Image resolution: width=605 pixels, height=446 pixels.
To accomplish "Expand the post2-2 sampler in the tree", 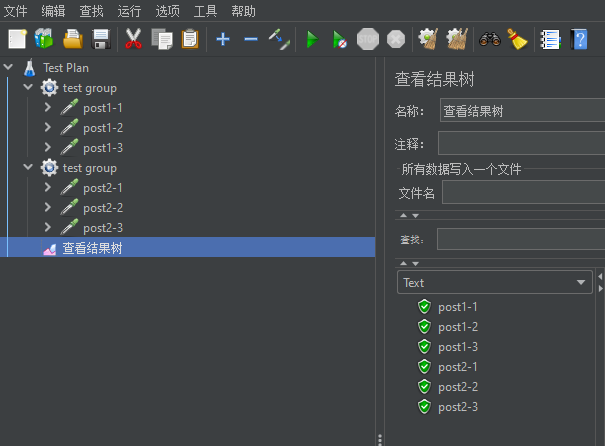I will 47,207.
